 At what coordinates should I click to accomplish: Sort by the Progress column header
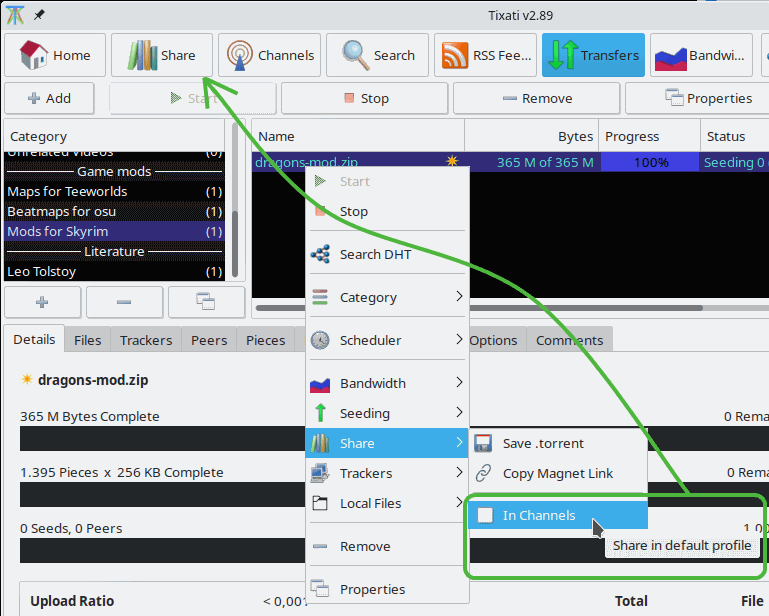[649, 136]
